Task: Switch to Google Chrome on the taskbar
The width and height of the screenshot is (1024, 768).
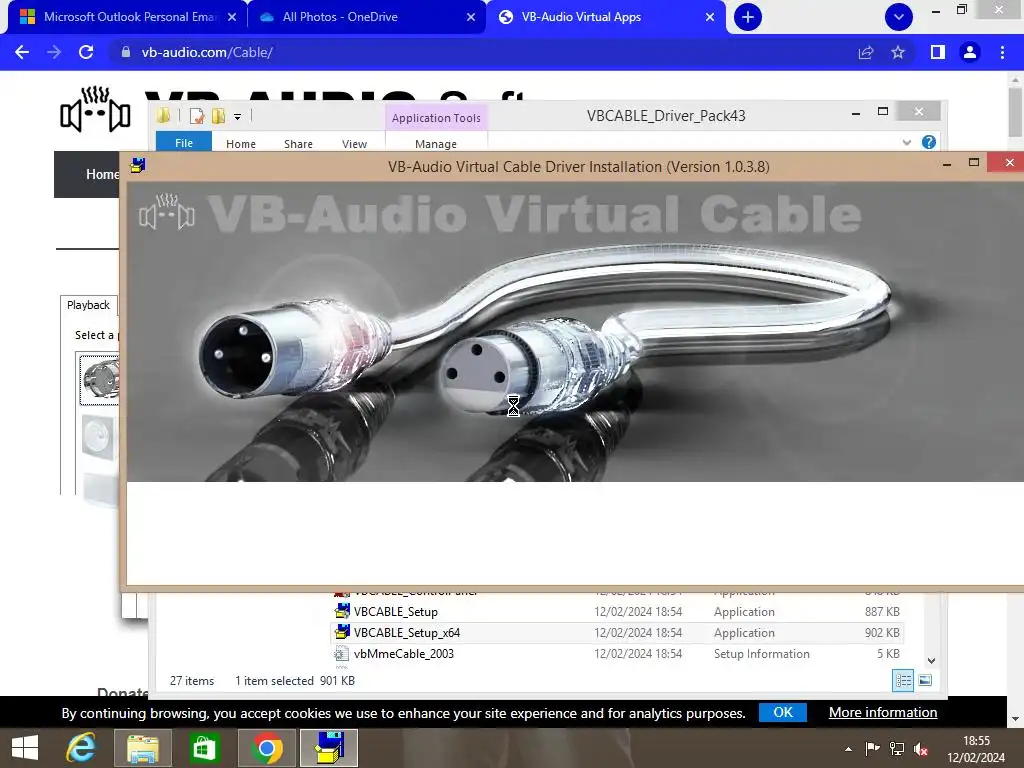Action: pos(266,748)
